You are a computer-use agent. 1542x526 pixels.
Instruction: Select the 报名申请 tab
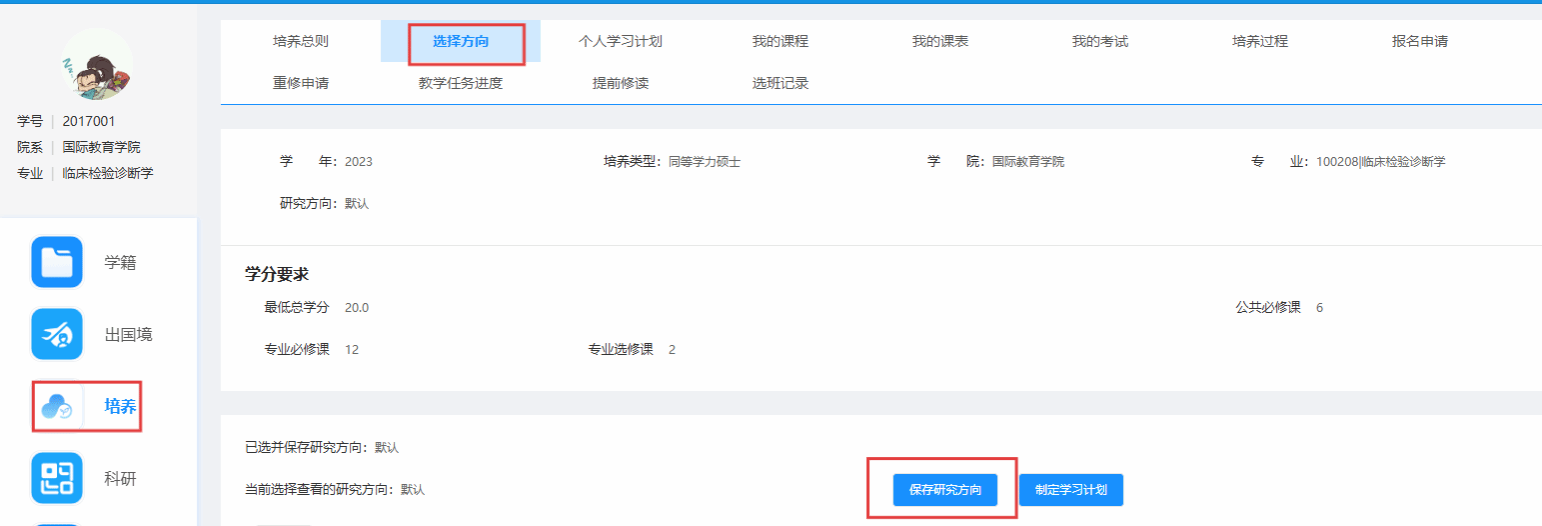pos(1420,41)
